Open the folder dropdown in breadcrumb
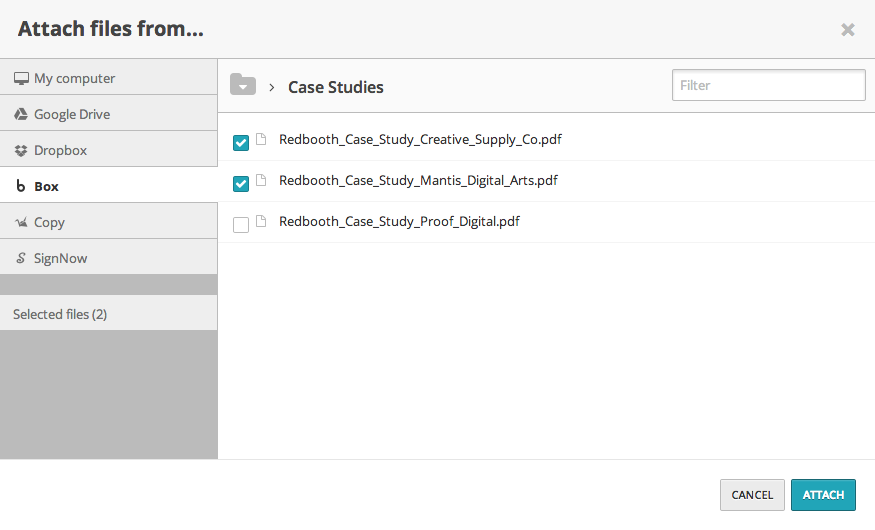Viewport: 875px width, 530px height. pyautogui.click(x=243, y=85)
